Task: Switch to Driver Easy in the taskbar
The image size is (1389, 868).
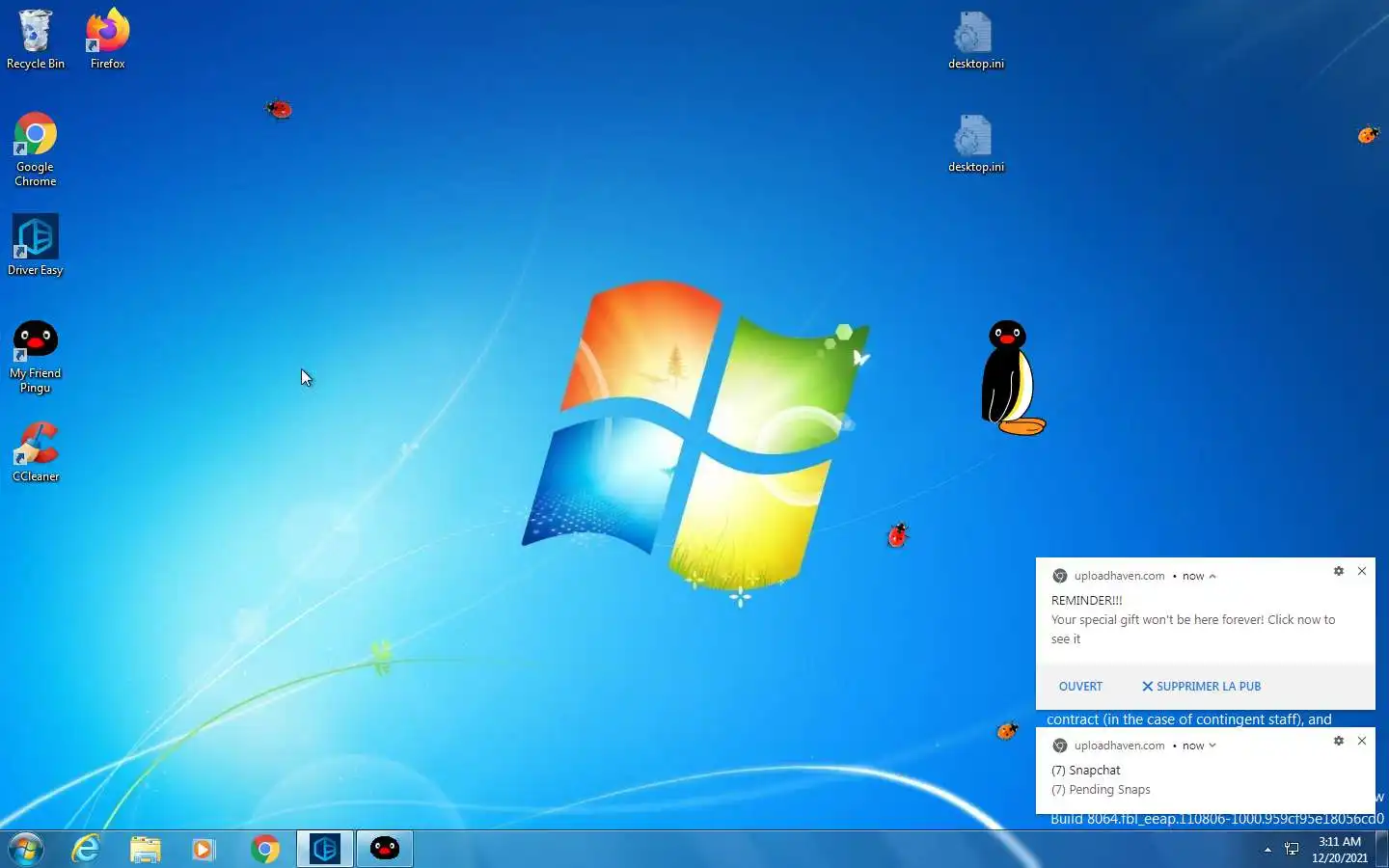Action: [x=325, y=849]
